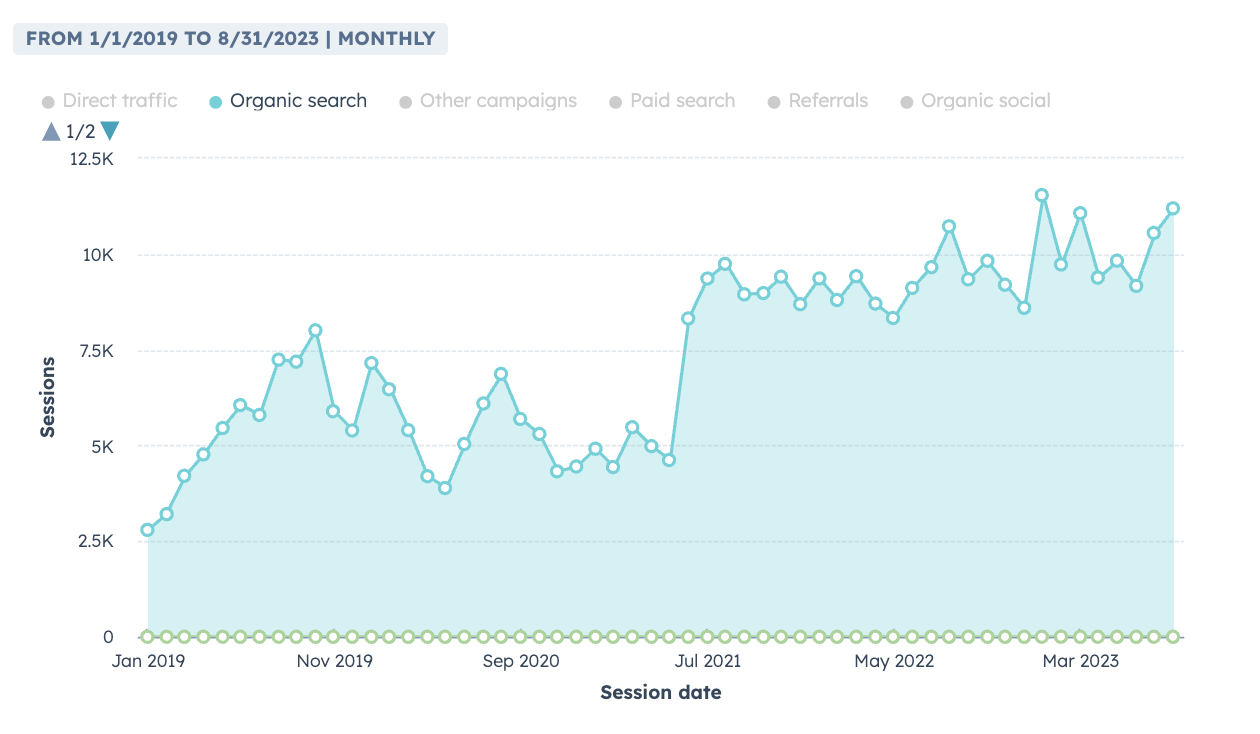
Task: Enable the Paid search legend series
Action: [682, 101]
